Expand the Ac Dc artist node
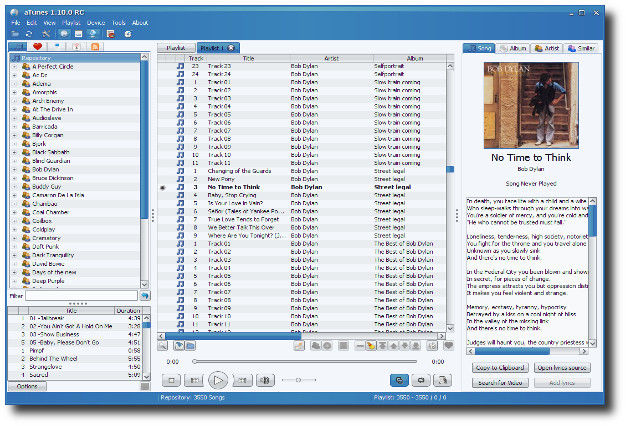This screenshot has height=426, width=626. (x=15, y=75)
